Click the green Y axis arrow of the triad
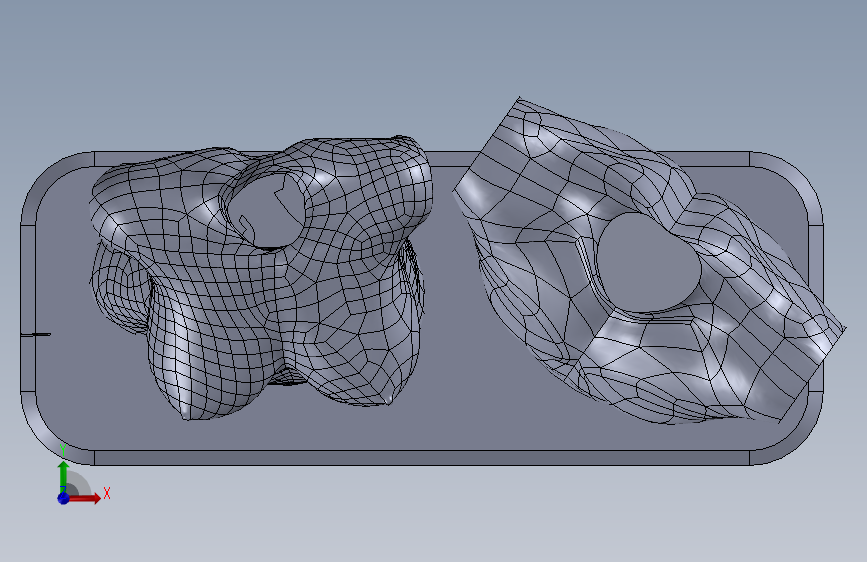 tap(64, 476)
